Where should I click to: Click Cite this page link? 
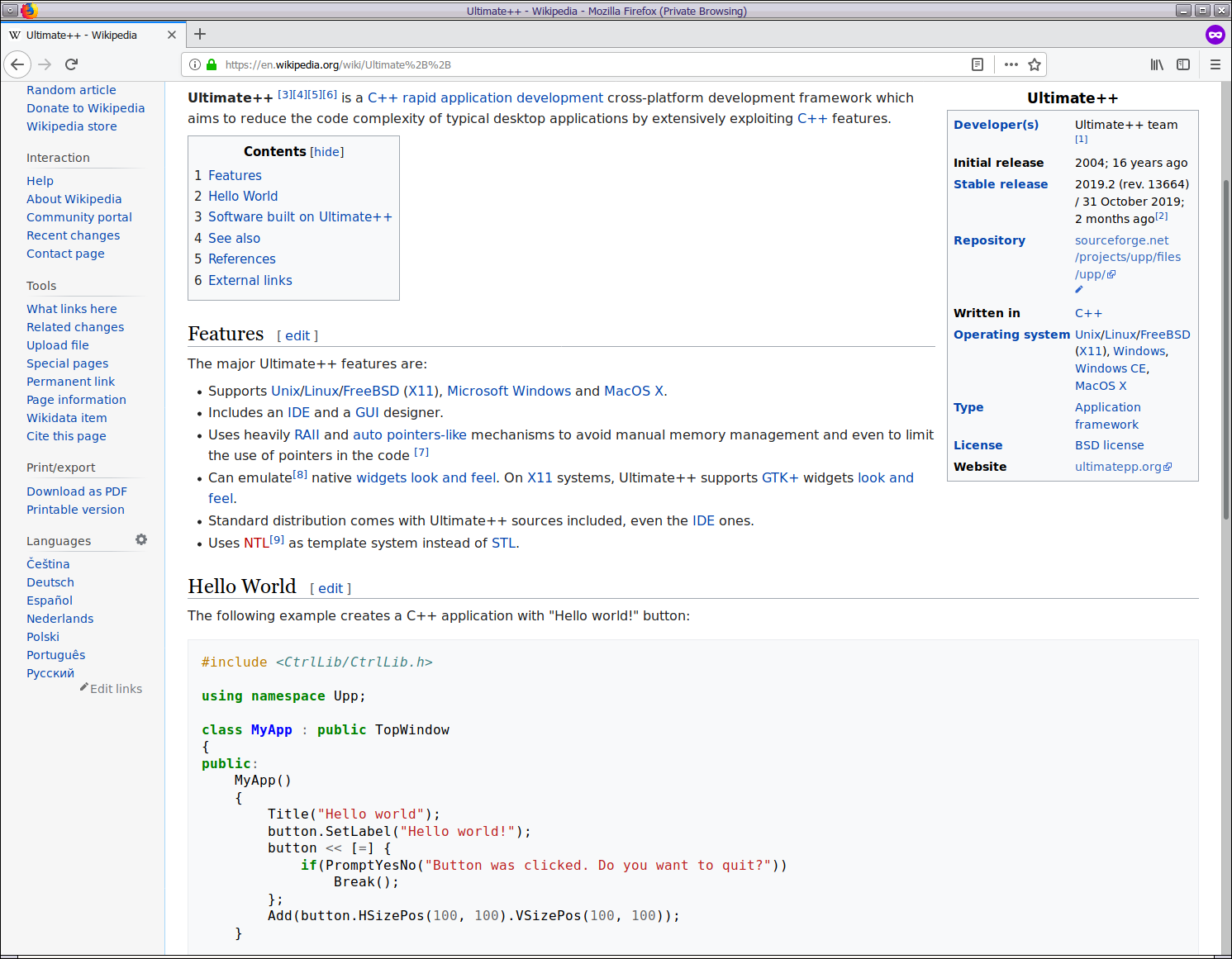(66, 436)
